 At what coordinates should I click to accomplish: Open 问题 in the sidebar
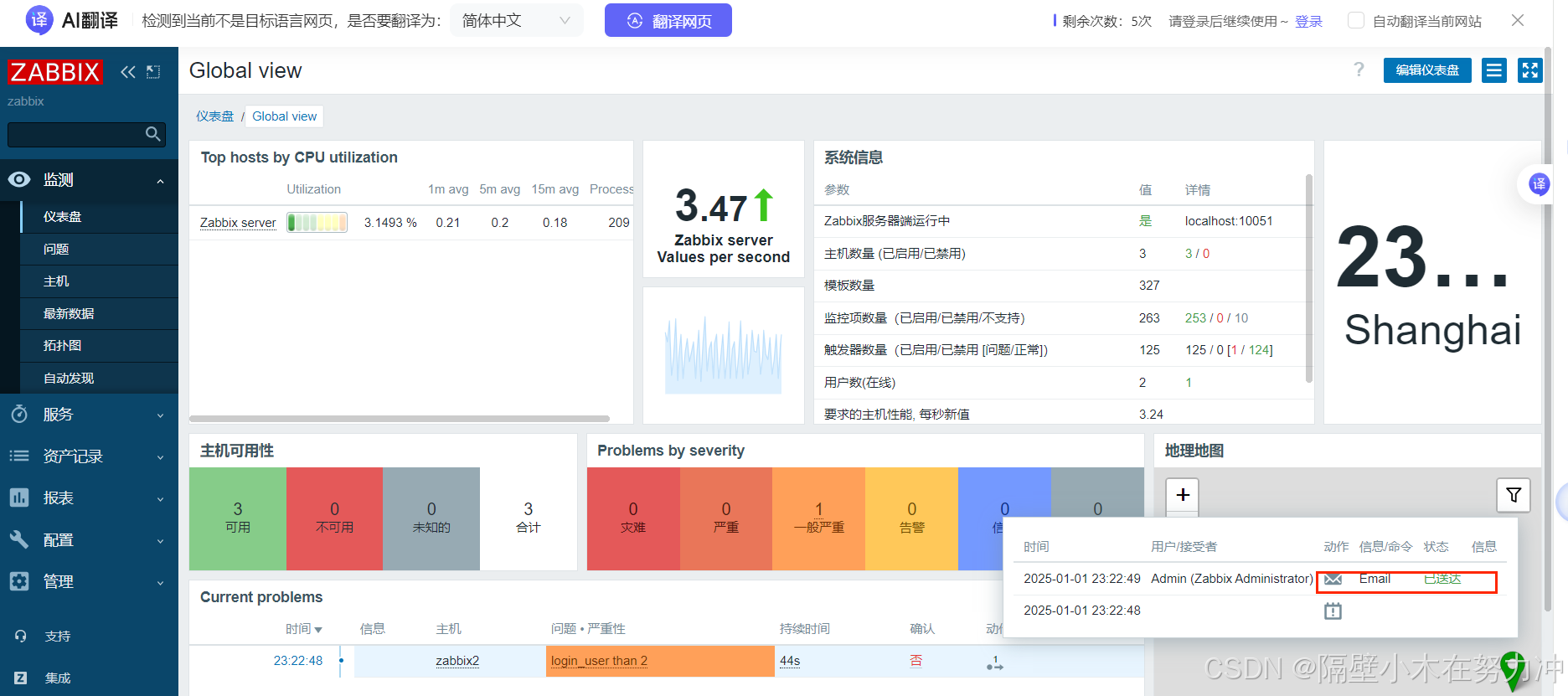tap(56, 249)
